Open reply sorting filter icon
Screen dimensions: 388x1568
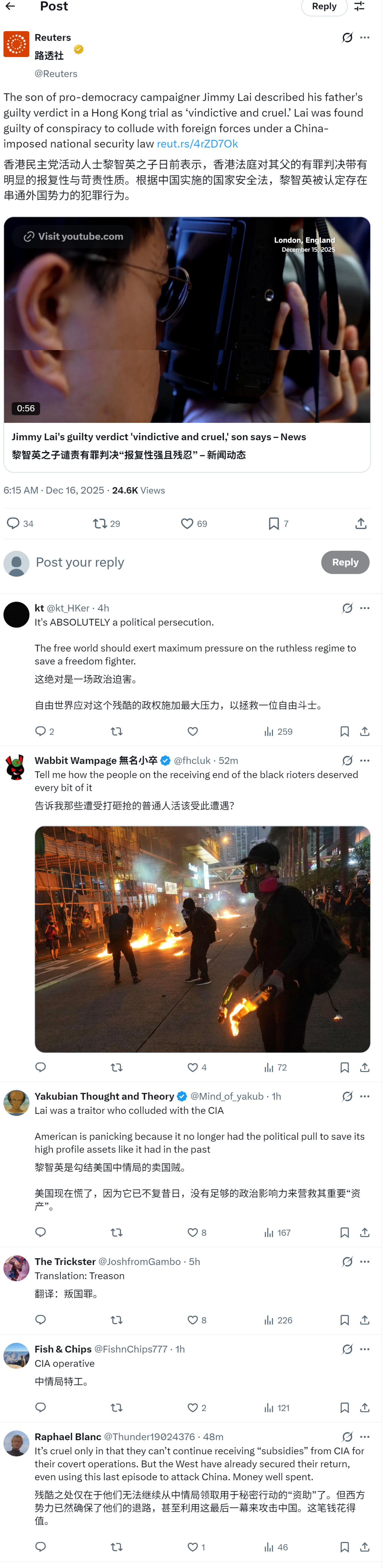click(364, 6)
